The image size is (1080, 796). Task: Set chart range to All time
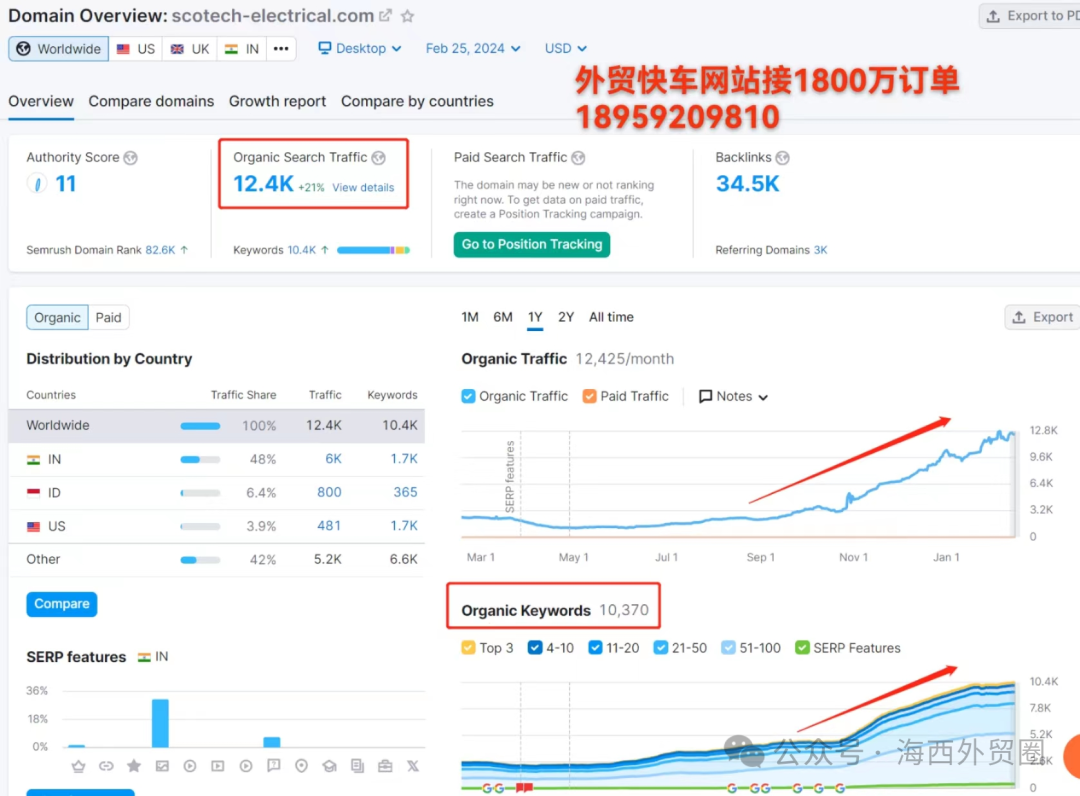611,317
